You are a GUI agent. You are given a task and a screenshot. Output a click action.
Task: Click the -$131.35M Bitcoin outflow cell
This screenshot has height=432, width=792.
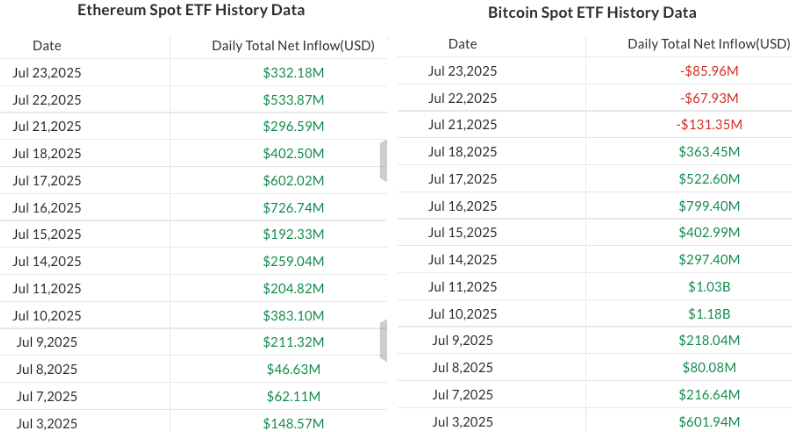point(708,124)
